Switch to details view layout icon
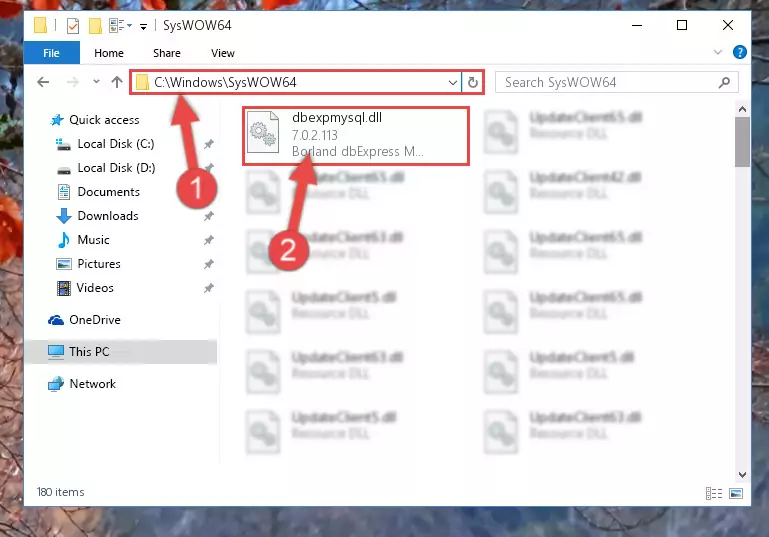The width and height of the screenshot is (769, 537). [x=714, y=493]
